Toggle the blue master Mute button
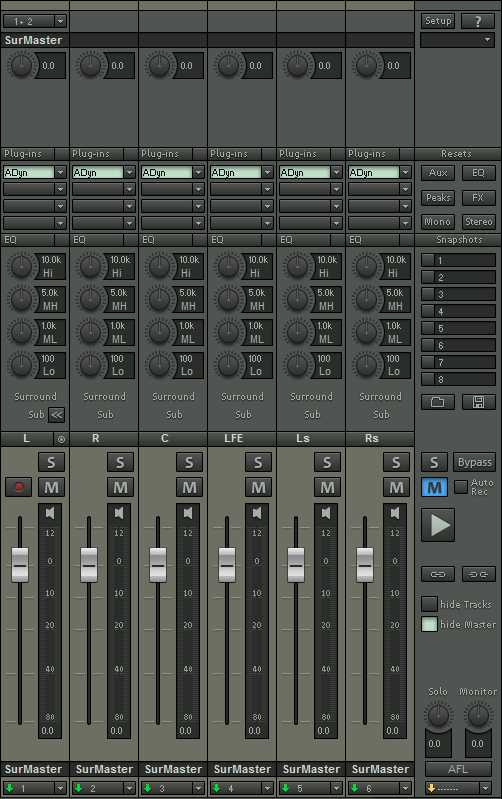 point(435,488)
